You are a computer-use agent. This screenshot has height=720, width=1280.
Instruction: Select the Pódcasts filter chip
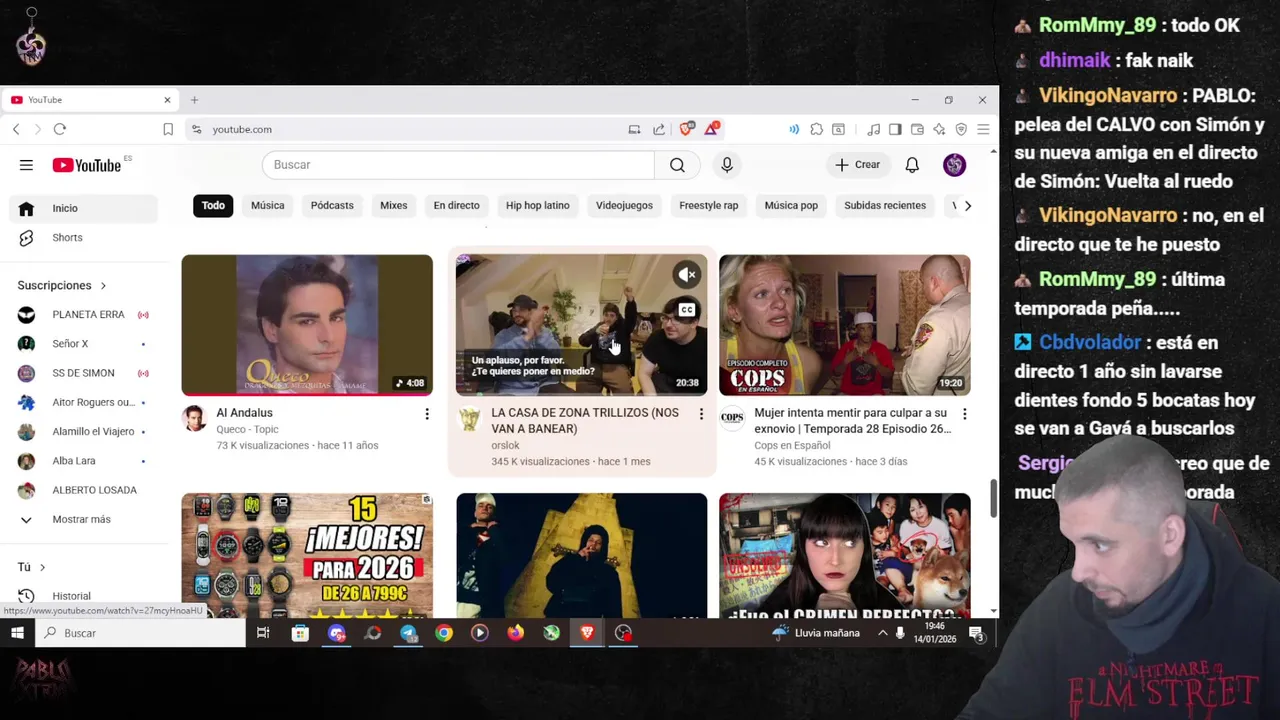(332, 206)
